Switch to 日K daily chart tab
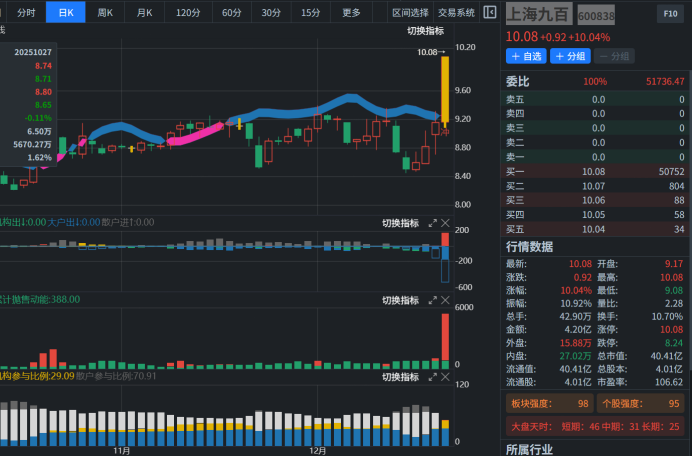692x457 pixels. (66, 13)
